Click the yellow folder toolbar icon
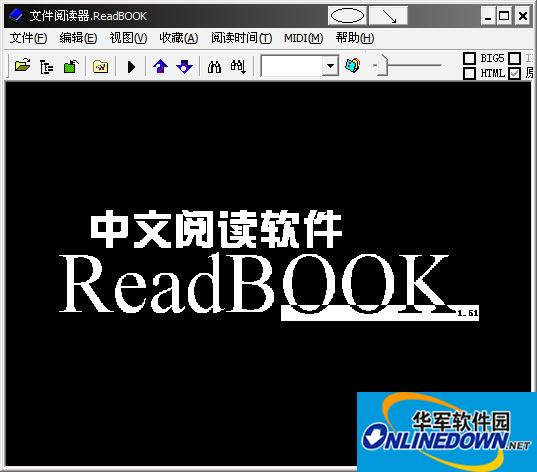 tap(100, 66)
